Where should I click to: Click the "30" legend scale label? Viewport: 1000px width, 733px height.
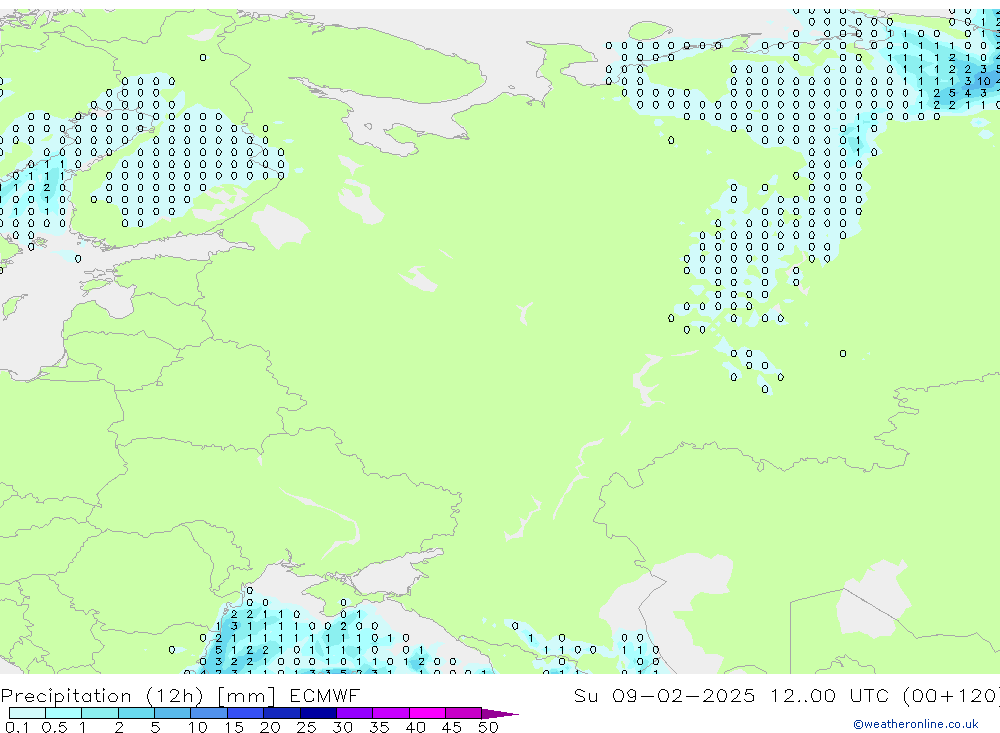(342, 727)
